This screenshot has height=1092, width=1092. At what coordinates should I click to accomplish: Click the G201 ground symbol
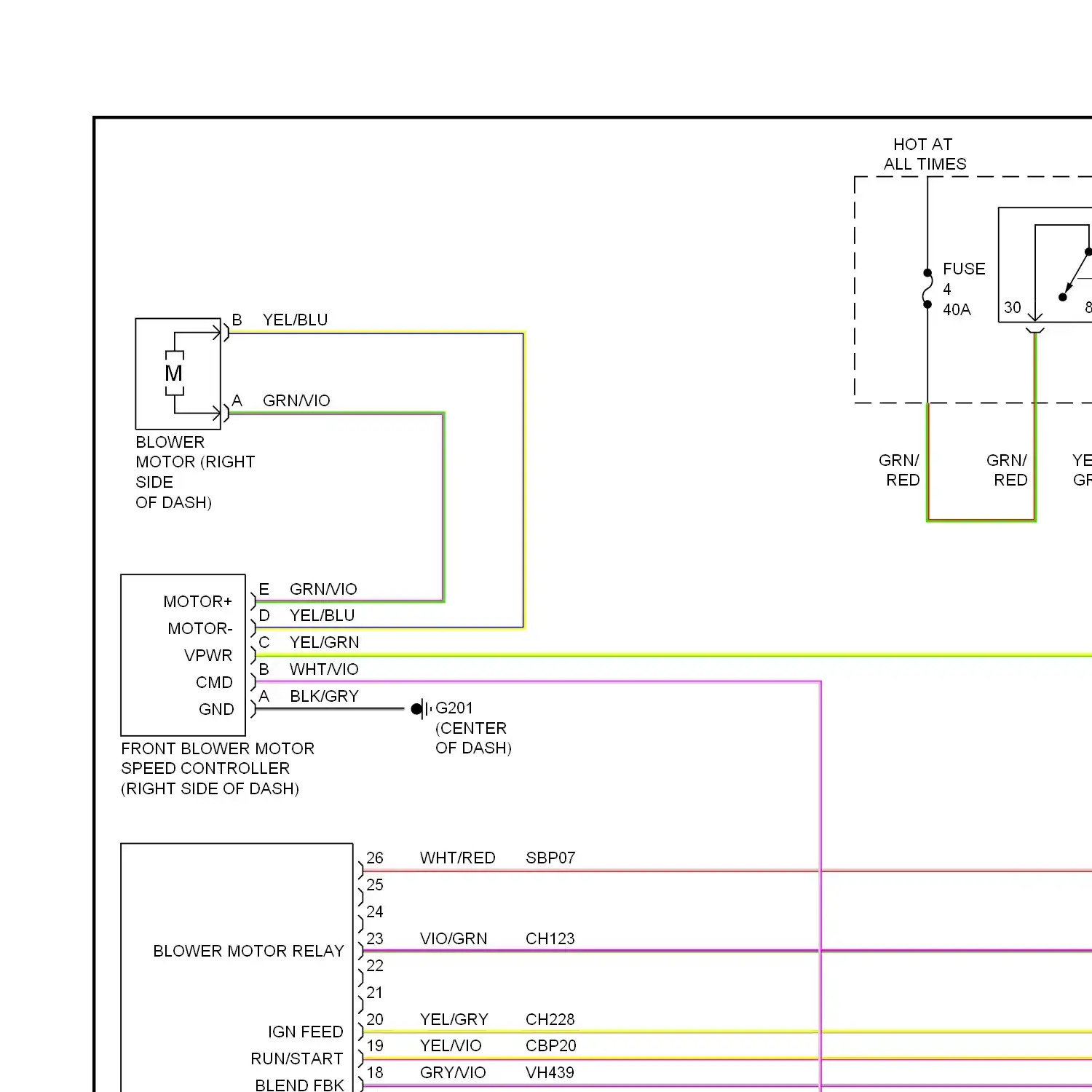pyautogui.click(x=422, y=708)
